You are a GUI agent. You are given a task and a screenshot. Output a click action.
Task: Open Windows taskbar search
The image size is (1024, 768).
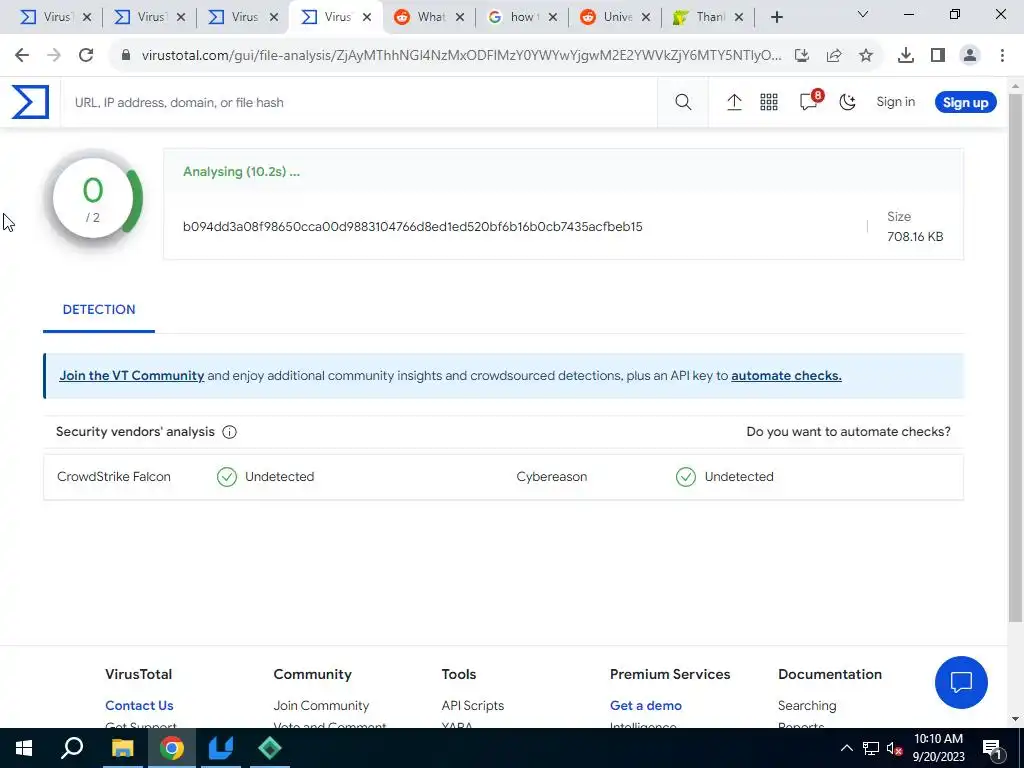point(72,748)
